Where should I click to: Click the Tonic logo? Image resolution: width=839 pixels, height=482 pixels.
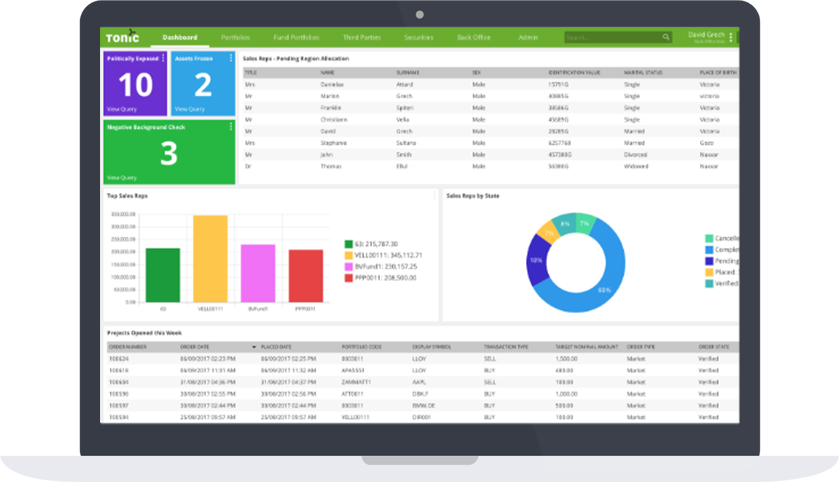point(123,37)
